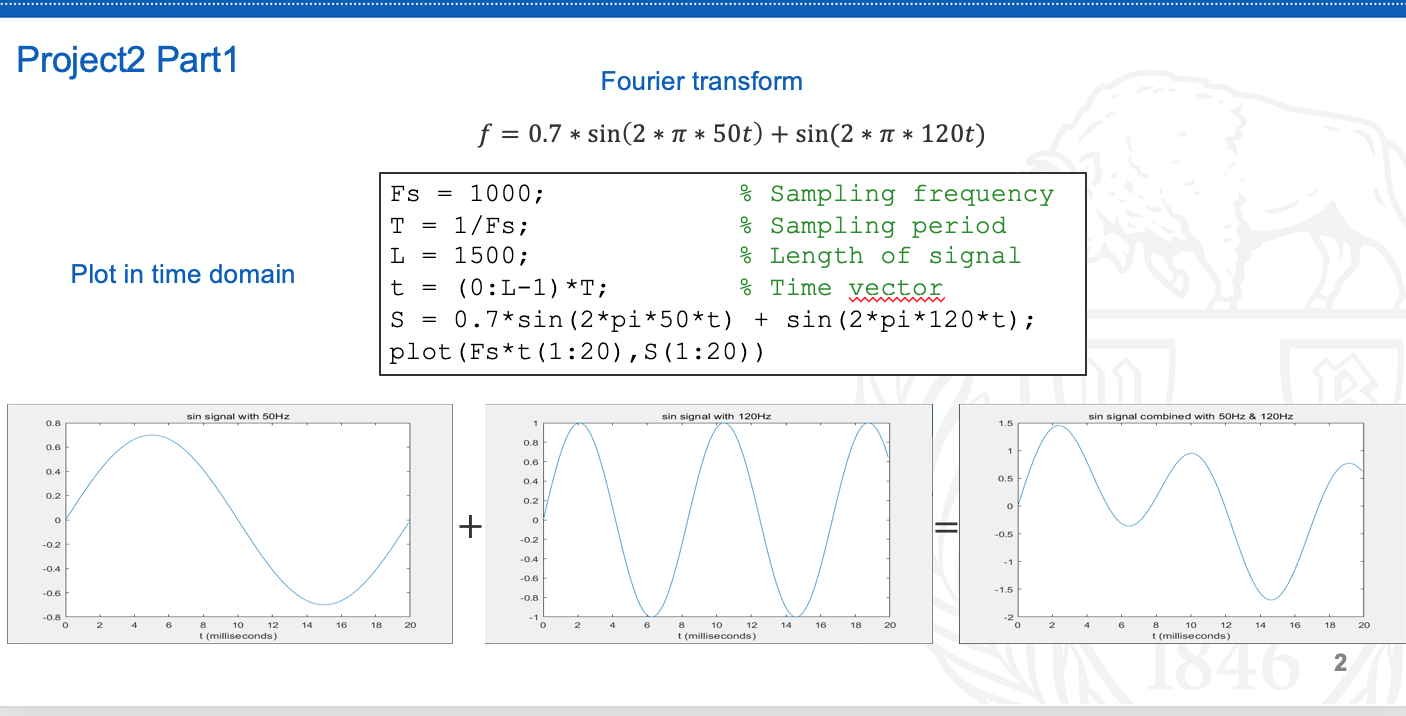Click the plot title "sin signal with 50Hz"
Screen dimensions: 1406x716
click(237, 414)
